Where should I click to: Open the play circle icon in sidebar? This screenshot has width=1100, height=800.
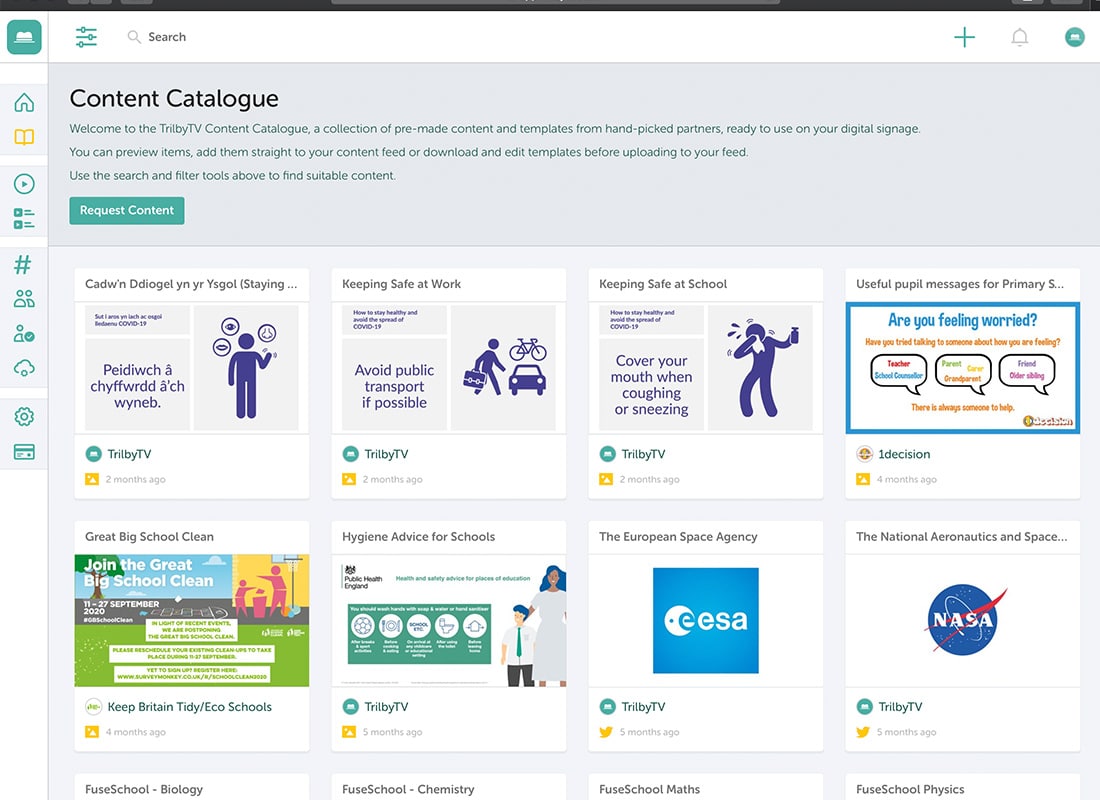pyautogui.click(x=24, y=184)
